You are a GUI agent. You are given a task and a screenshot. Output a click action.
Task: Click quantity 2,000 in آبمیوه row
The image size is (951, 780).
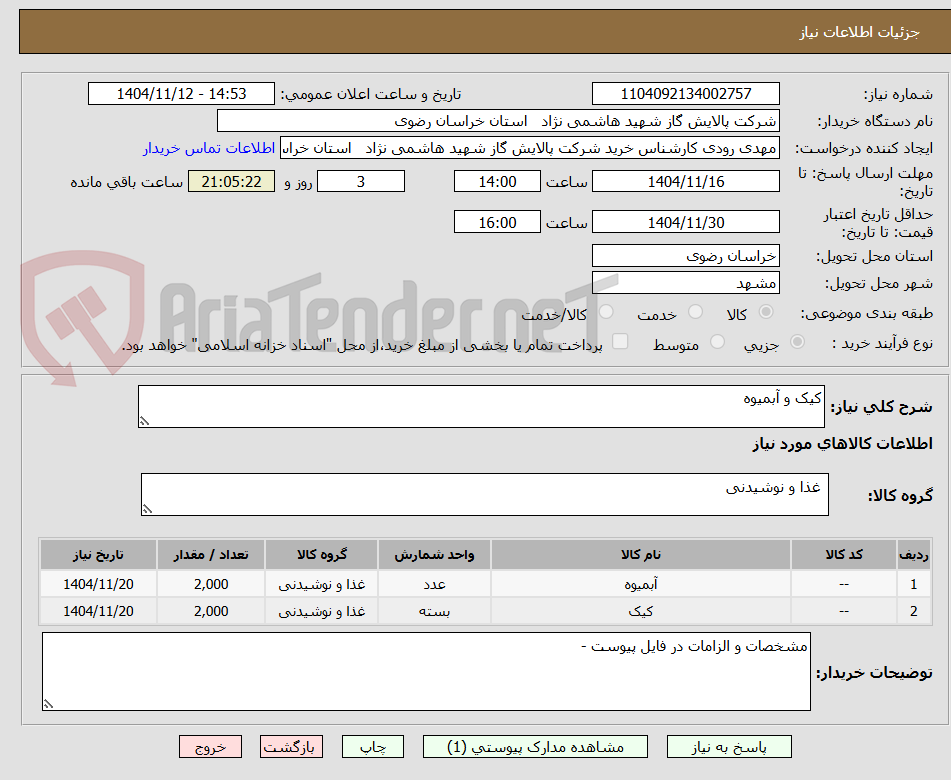[211, 583]
